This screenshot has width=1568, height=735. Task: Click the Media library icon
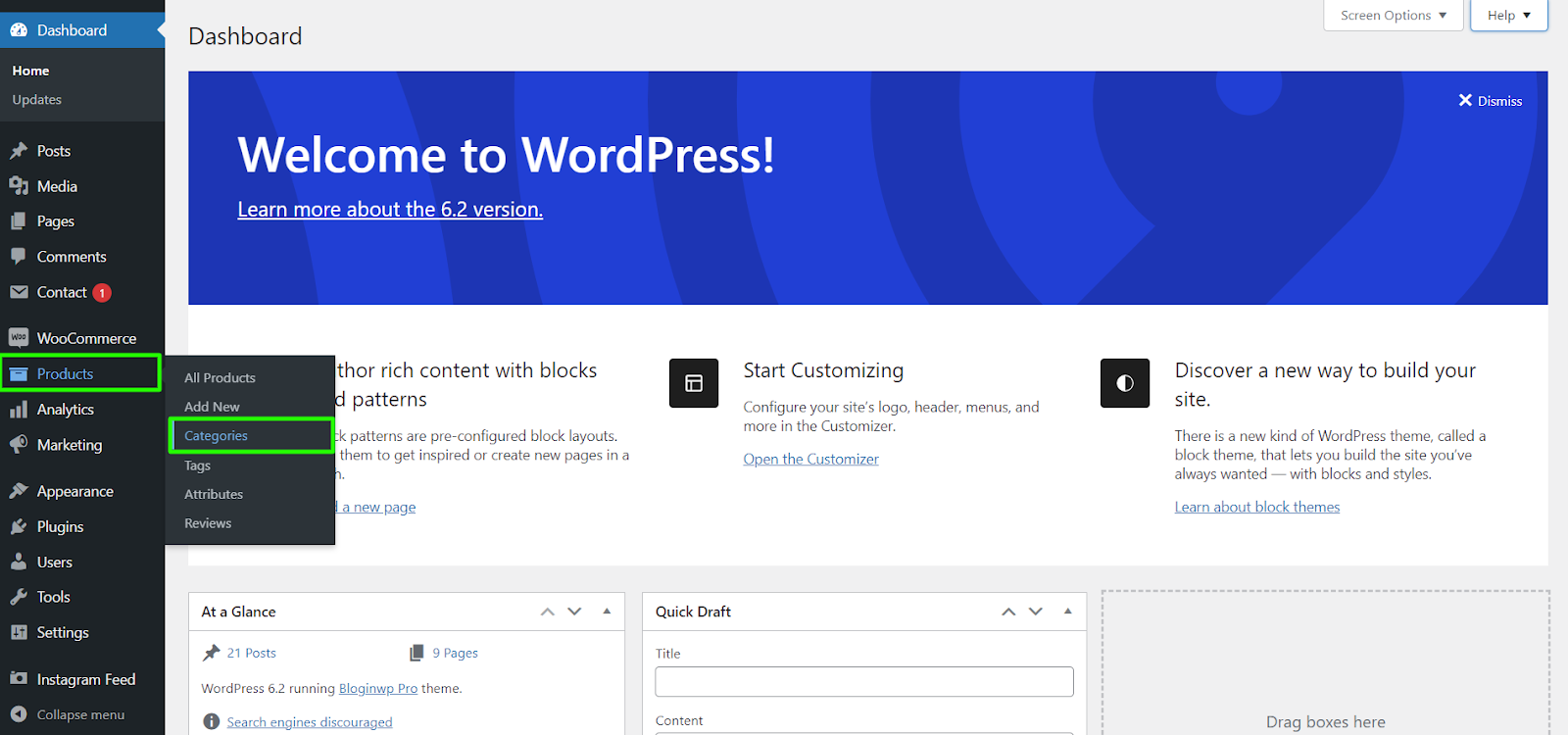tap(19, 186)
